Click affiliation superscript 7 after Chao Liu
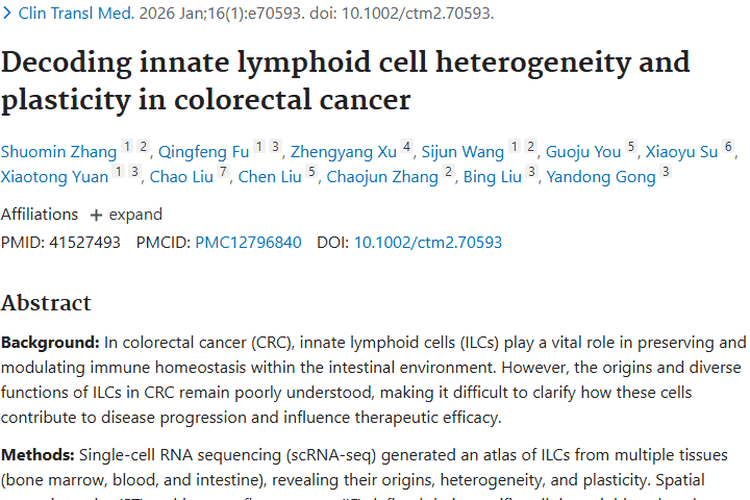750x500 pixels. click(224, 172)
